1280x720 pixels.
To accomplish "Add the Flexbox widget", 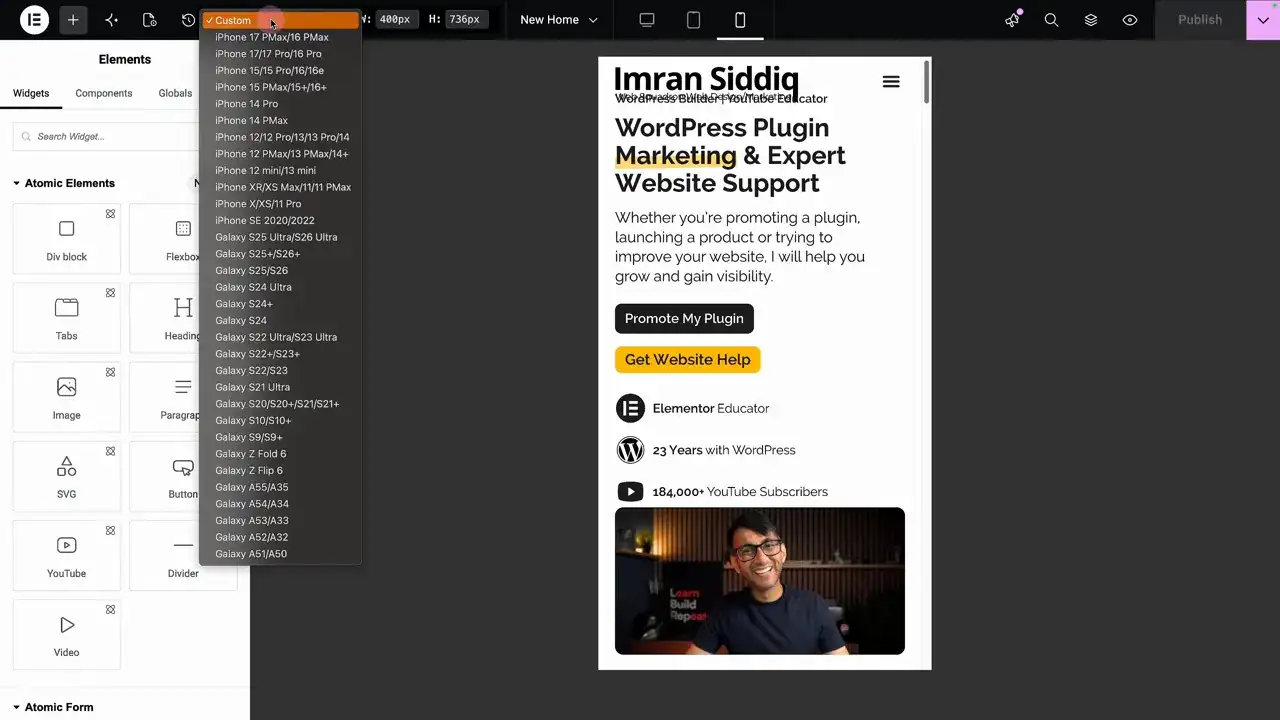I will tap(183, 239).
